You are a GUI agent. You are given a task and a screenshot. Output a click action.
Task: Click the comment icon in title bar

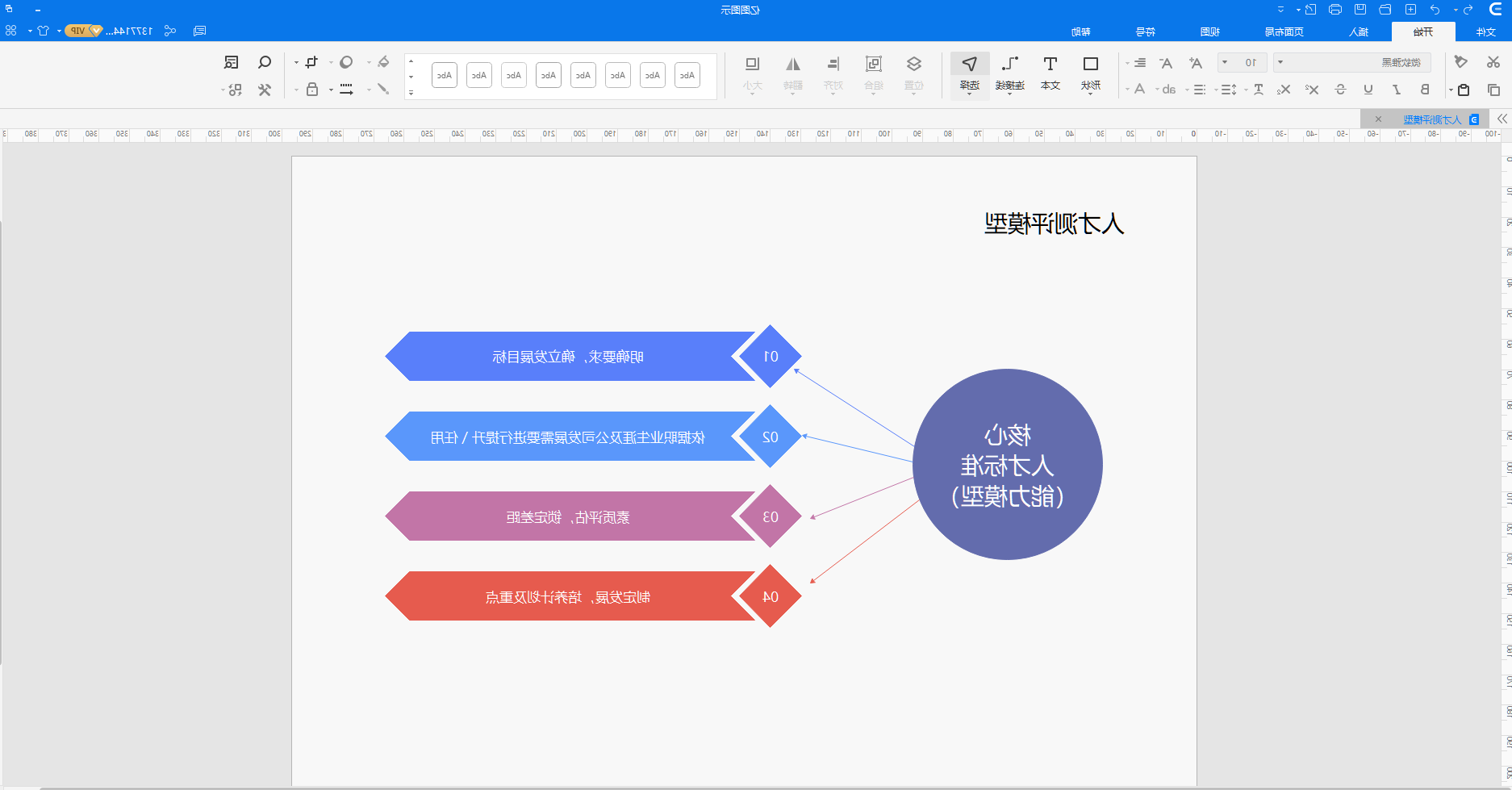[x=200, y=31]
